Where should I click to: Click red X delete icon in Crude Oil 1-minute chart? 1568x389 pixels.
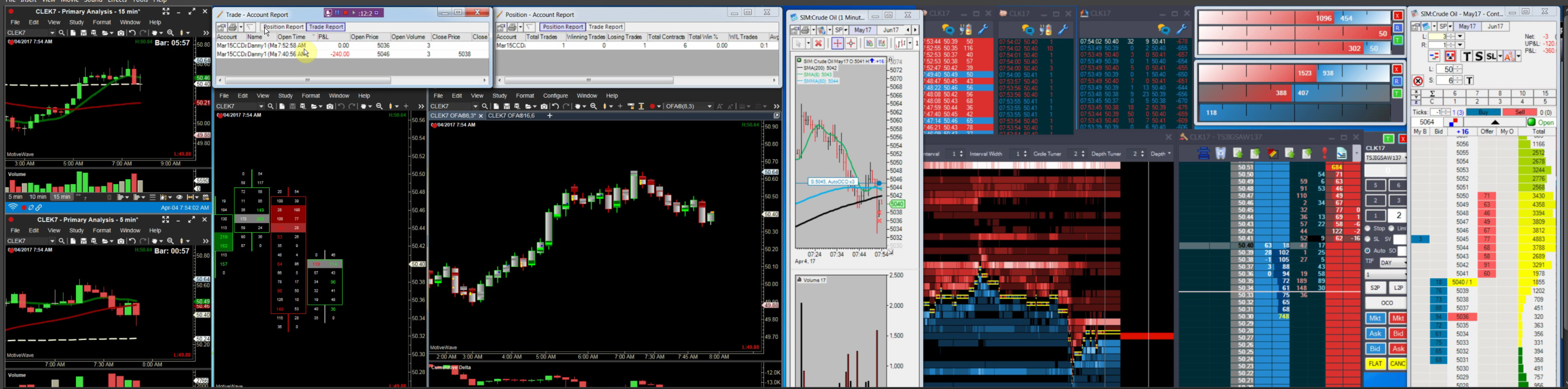(818, 43)
